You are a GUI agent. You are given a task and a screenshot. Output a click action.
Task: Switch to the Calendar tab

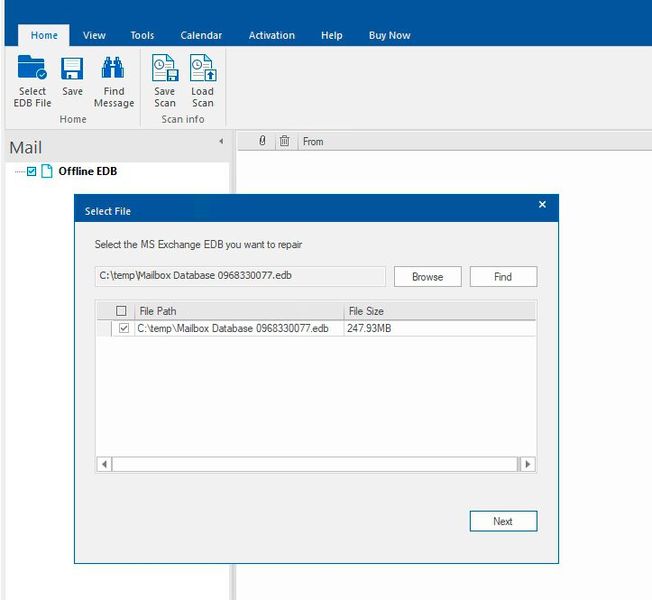(201, 36)
